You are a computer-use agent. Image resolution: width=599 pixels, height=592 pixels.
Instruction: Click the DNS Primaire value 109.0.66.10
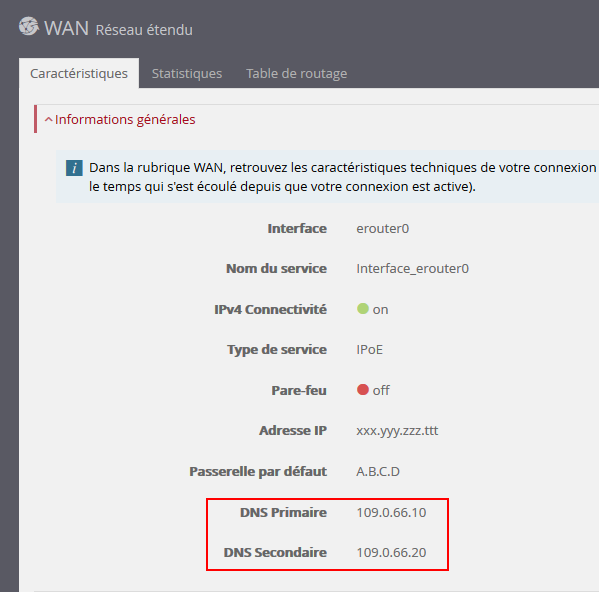click(391, 513)
